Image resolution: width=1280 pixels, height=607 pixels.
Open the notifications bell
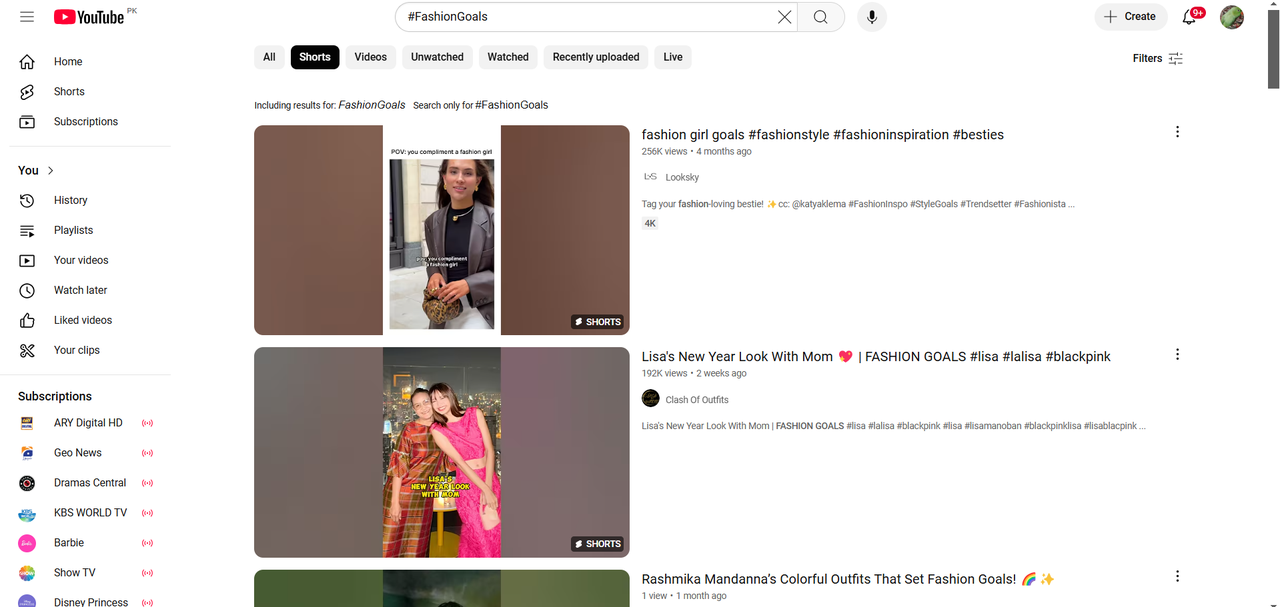point(1190,17)
